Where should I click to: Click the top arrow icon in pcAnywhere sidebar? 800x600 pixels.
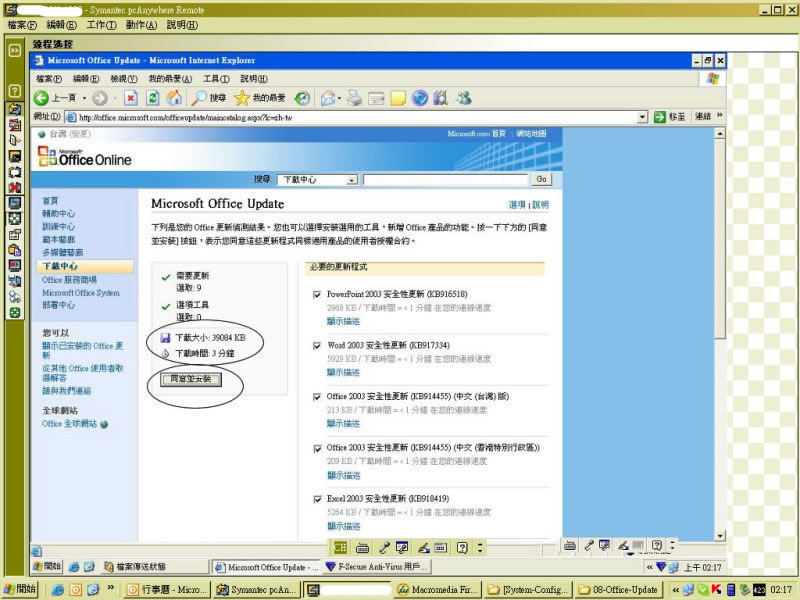tap(15, 50)
